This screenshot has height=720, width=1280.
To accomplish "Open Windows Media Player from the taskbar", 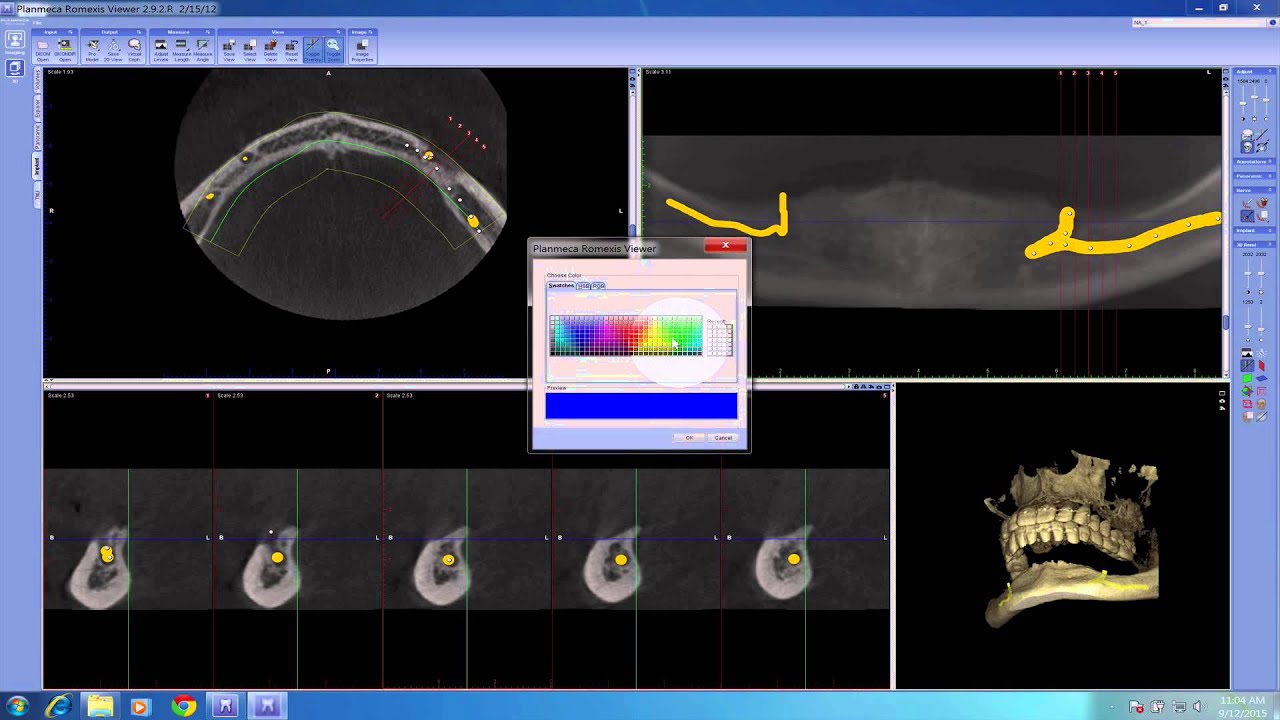I will (139, 706).
